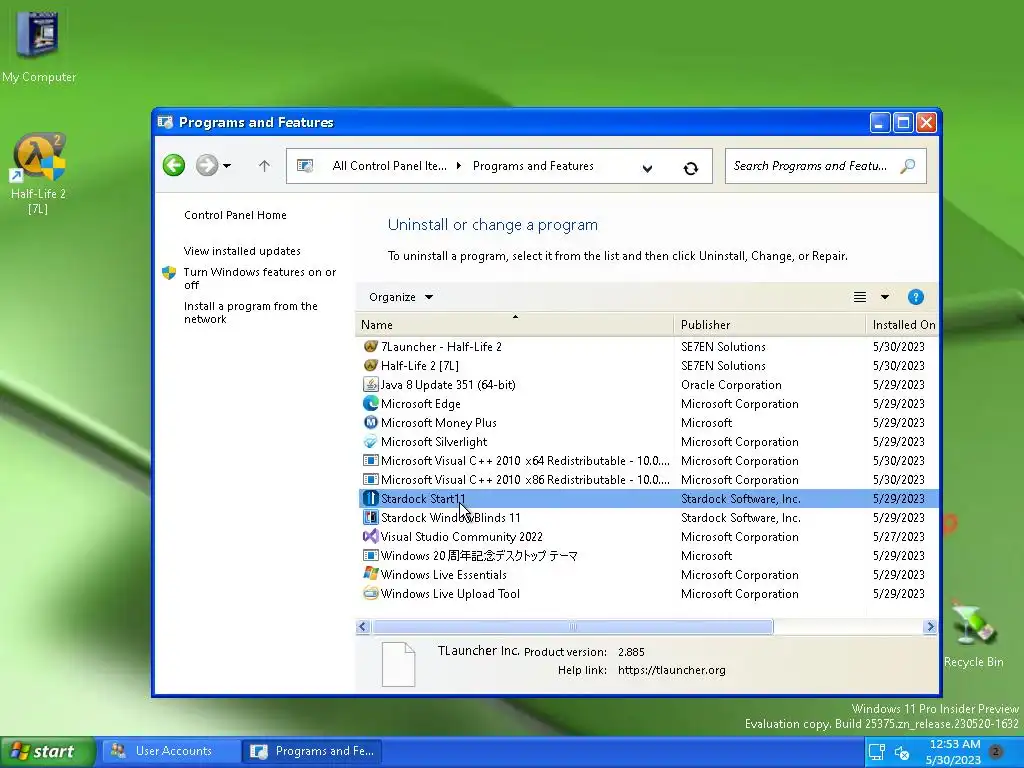Click the view layout icon
The height and width of the screenshot is (768, 1024).
[860, 297]
